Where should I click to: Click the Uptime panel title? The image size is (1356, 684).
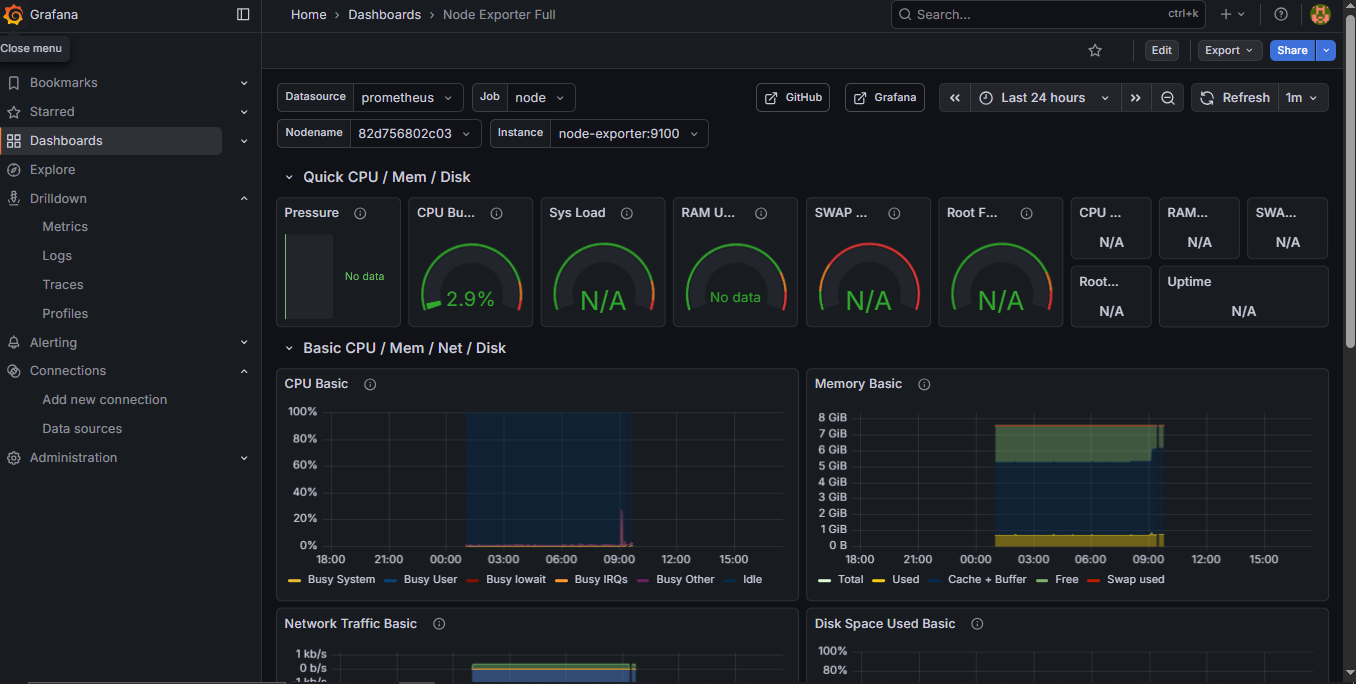click(x=1189, y=282)
